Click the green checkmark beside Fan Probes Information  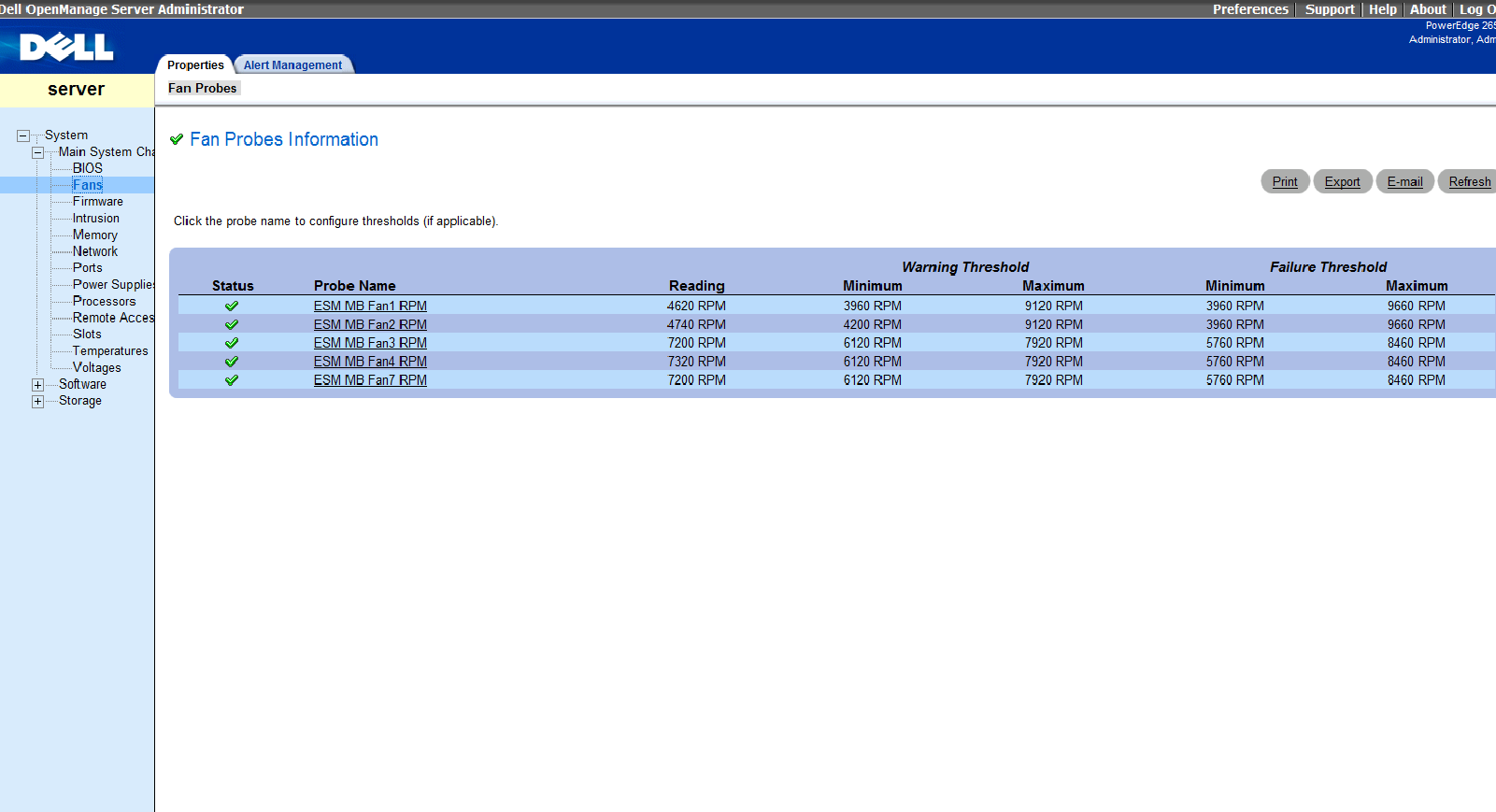[177, 139]
